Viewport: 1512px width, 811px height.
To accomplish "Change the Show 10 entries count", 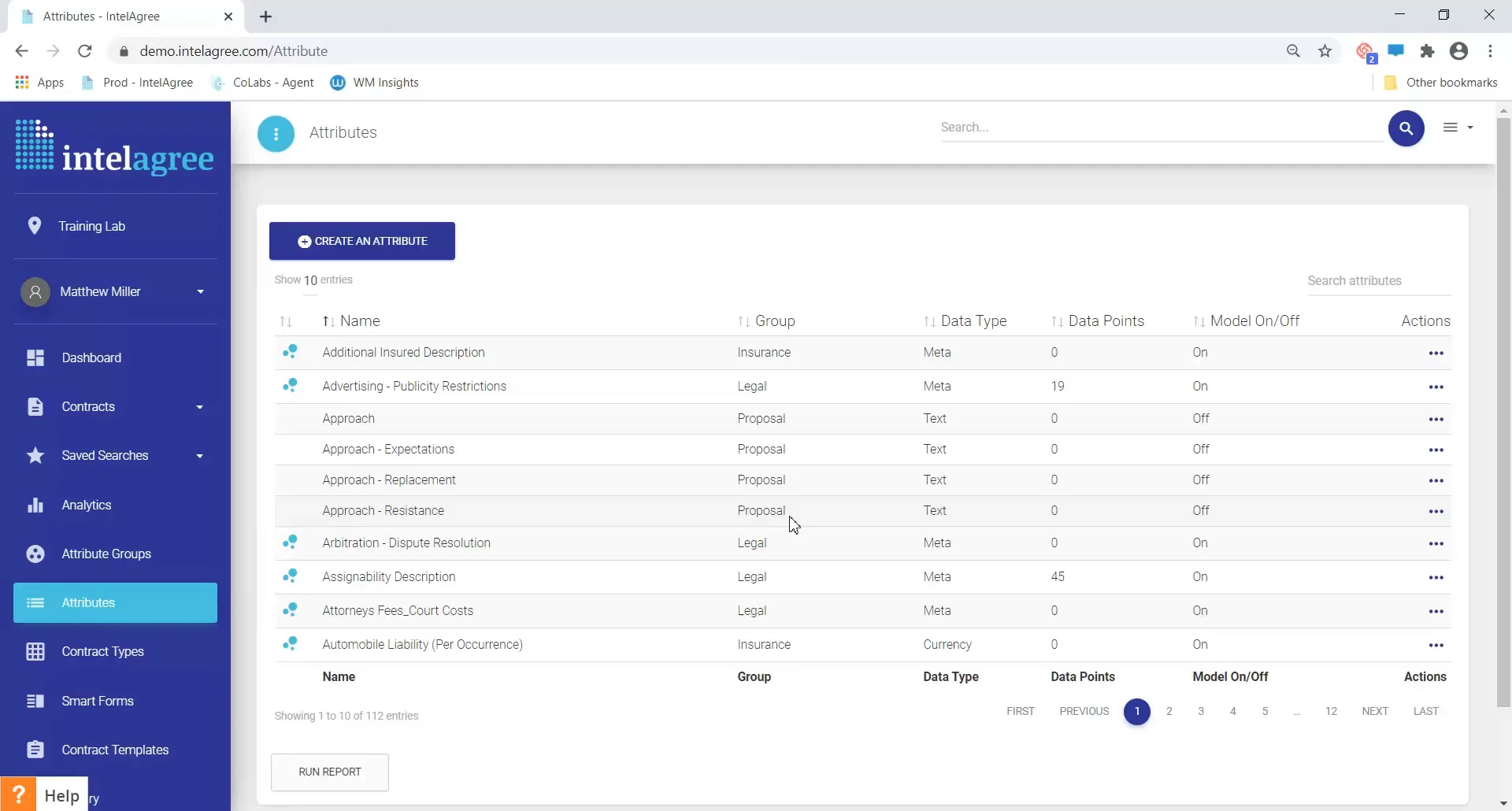I will click(310, 280).
